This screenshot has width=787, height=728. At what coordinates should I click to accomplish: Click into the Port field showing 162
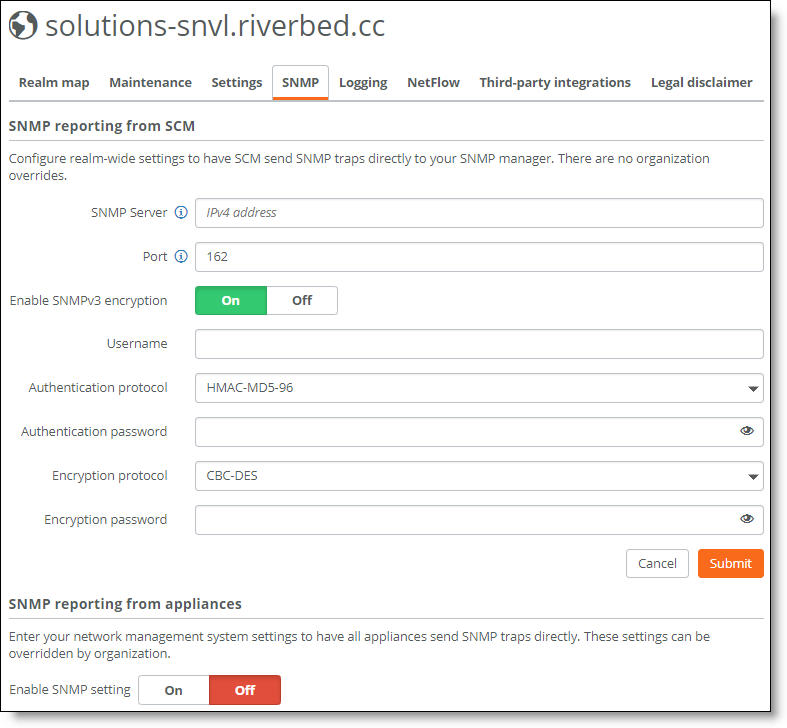[x=479, y=257]
